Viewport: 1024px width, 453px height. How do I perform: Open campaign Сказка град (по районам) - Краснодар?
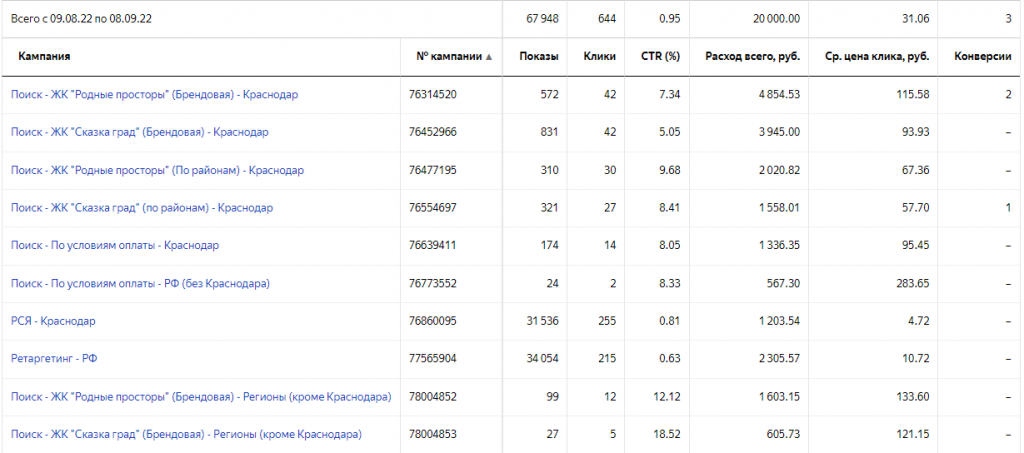point(142,208)
